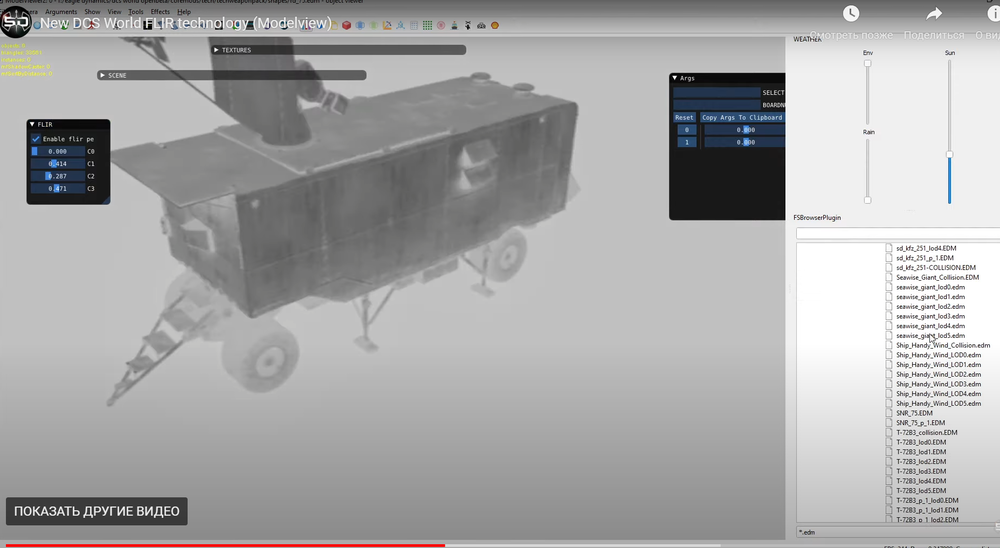Select sd_kfz_251-COLLISION.EDM file
Viewport: 1000px width, 548px height.
coord(936,268)
